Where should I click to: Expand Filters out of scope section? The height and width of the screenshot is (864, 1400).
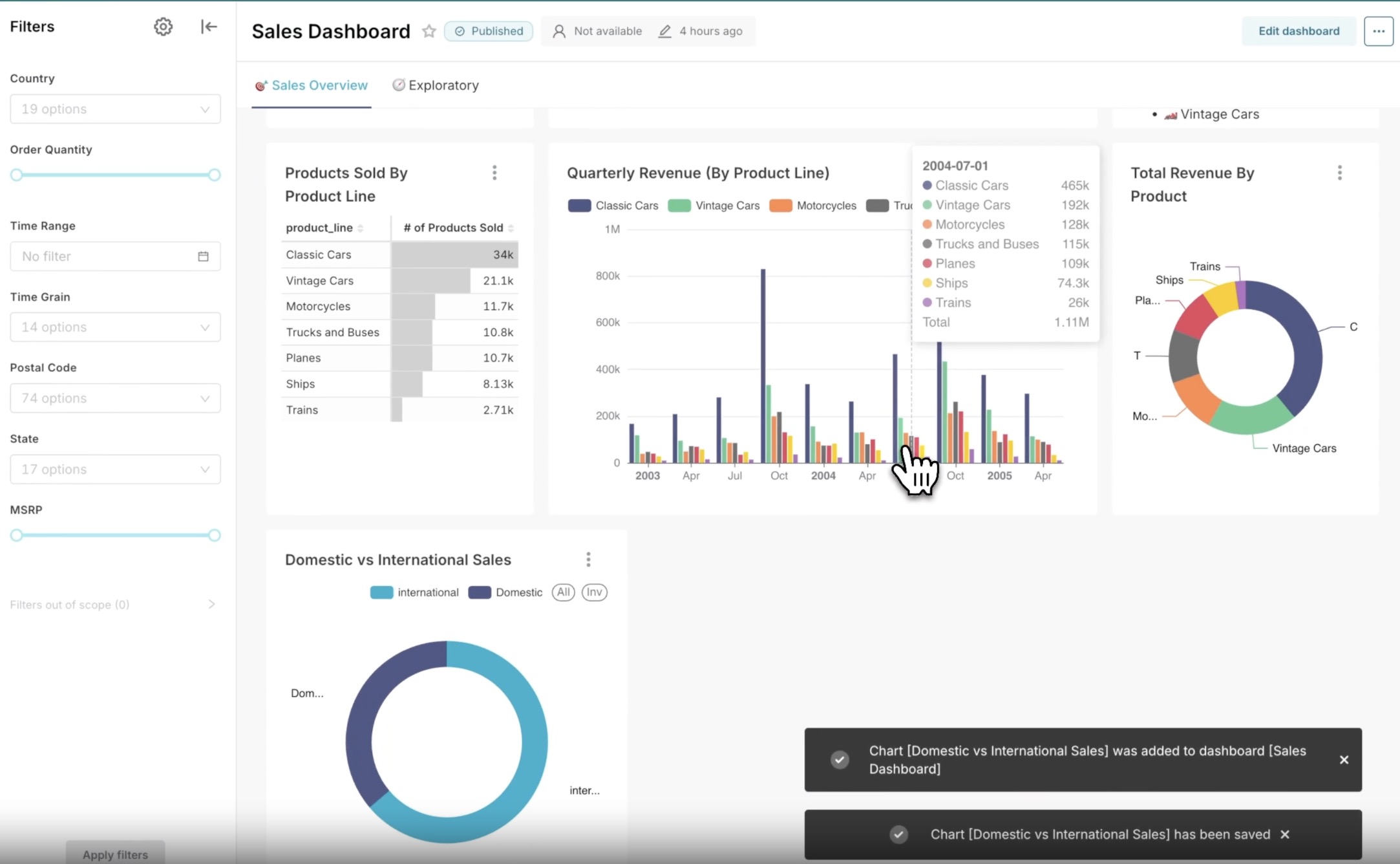tap(113, 605)
